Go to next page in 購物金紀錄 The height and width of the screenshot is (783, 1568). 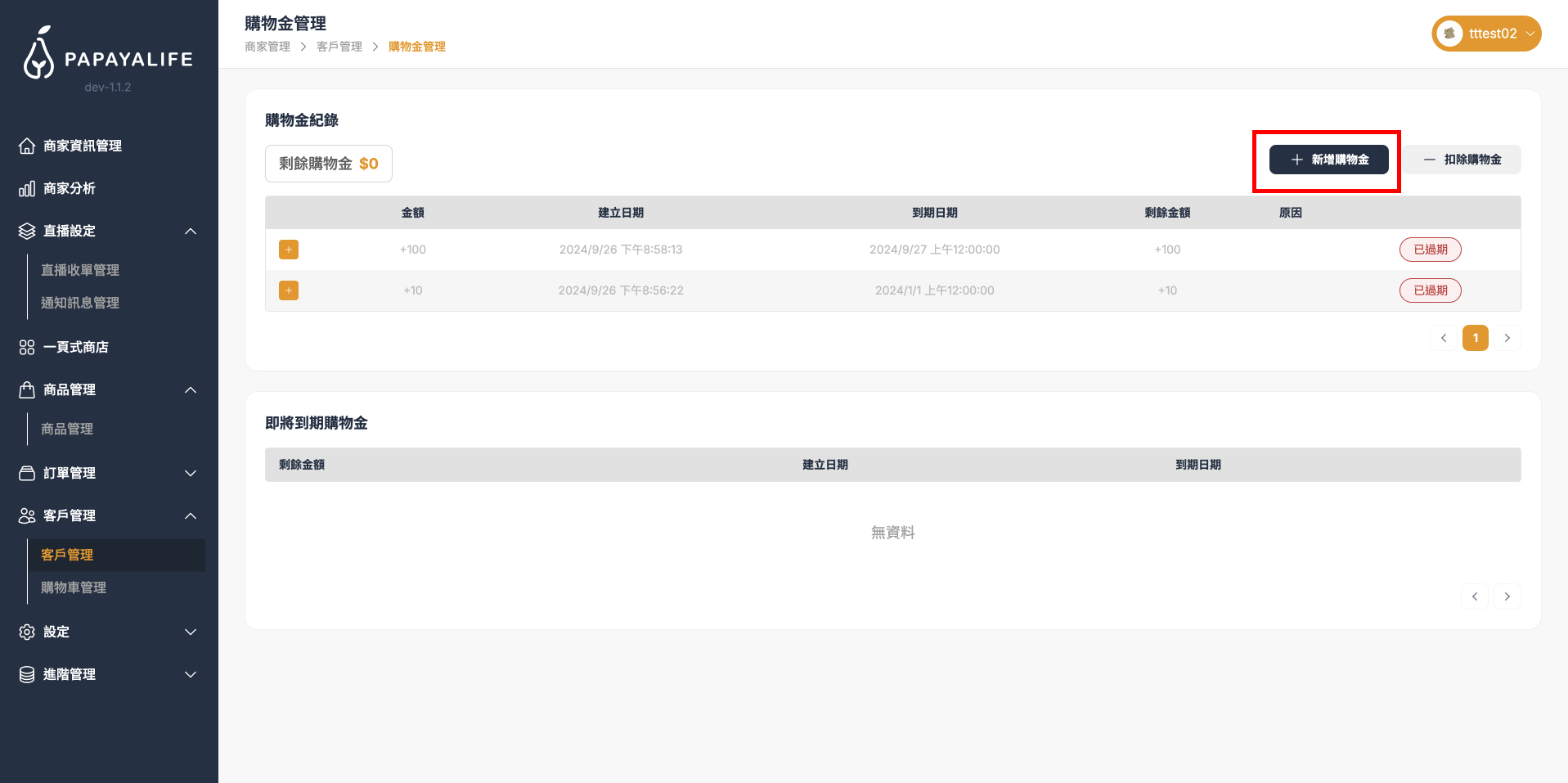click(1507, 338)
